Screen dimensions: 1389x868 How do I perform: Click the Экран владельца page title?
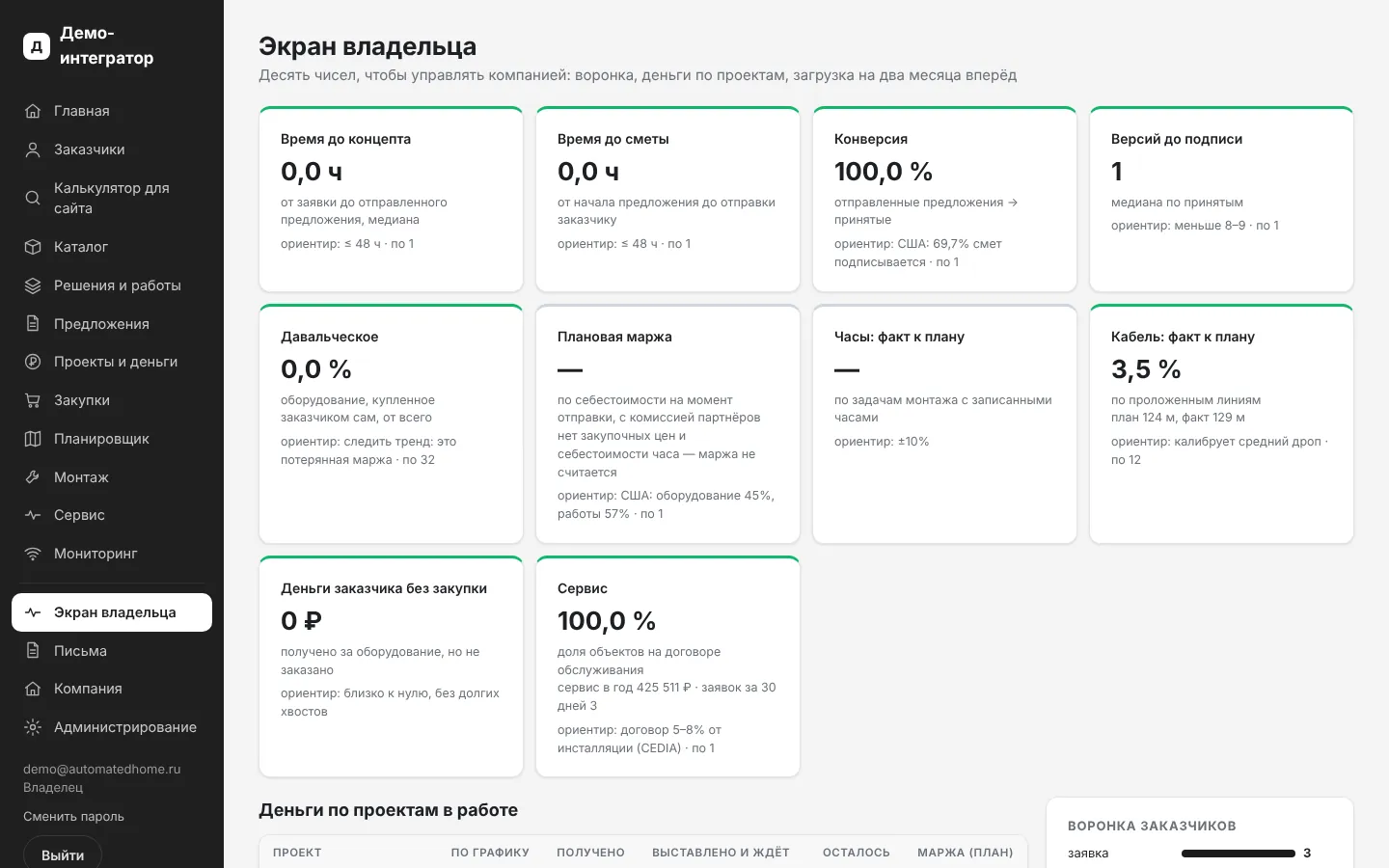pos(368,46)
